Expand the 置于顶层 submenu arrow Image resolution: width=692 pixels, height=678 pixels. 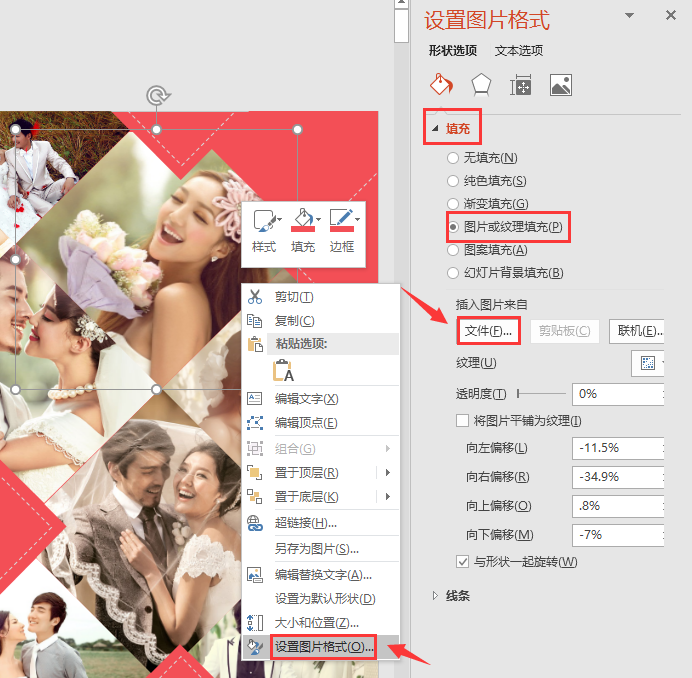(x=388, y=472)
